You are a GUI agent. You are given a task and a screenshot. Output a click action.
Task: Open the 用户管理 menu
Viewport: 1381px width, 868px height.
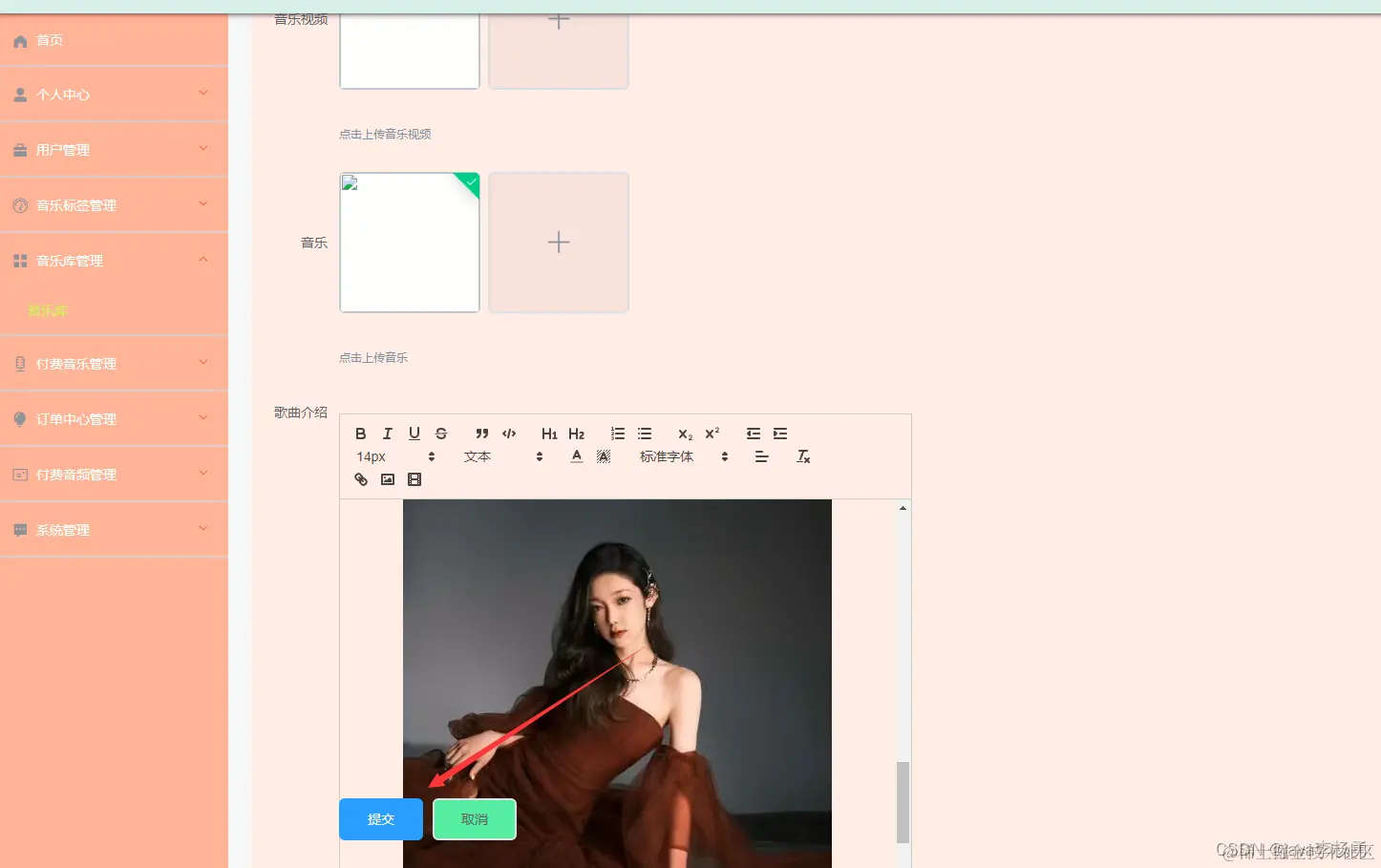tap(114, 150)
